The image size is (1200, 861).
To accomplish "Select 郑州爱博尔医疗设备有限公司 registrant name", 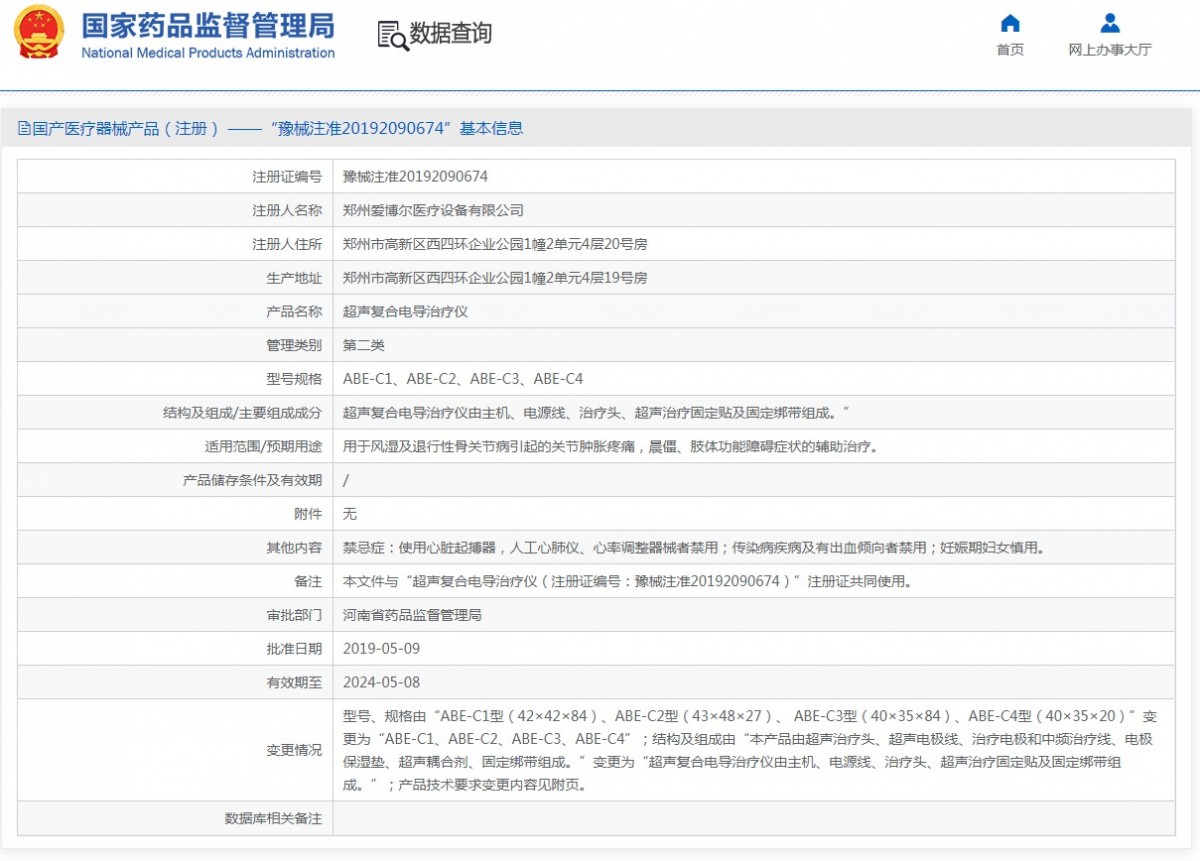I will pyautogui.click(x=433, y=211).
